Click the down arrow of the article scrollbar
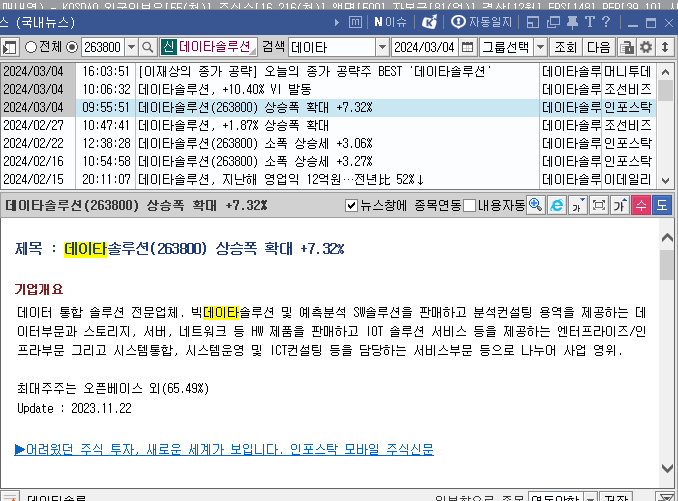The height and width of the screenshot is (501, 678). click(667, 468)
